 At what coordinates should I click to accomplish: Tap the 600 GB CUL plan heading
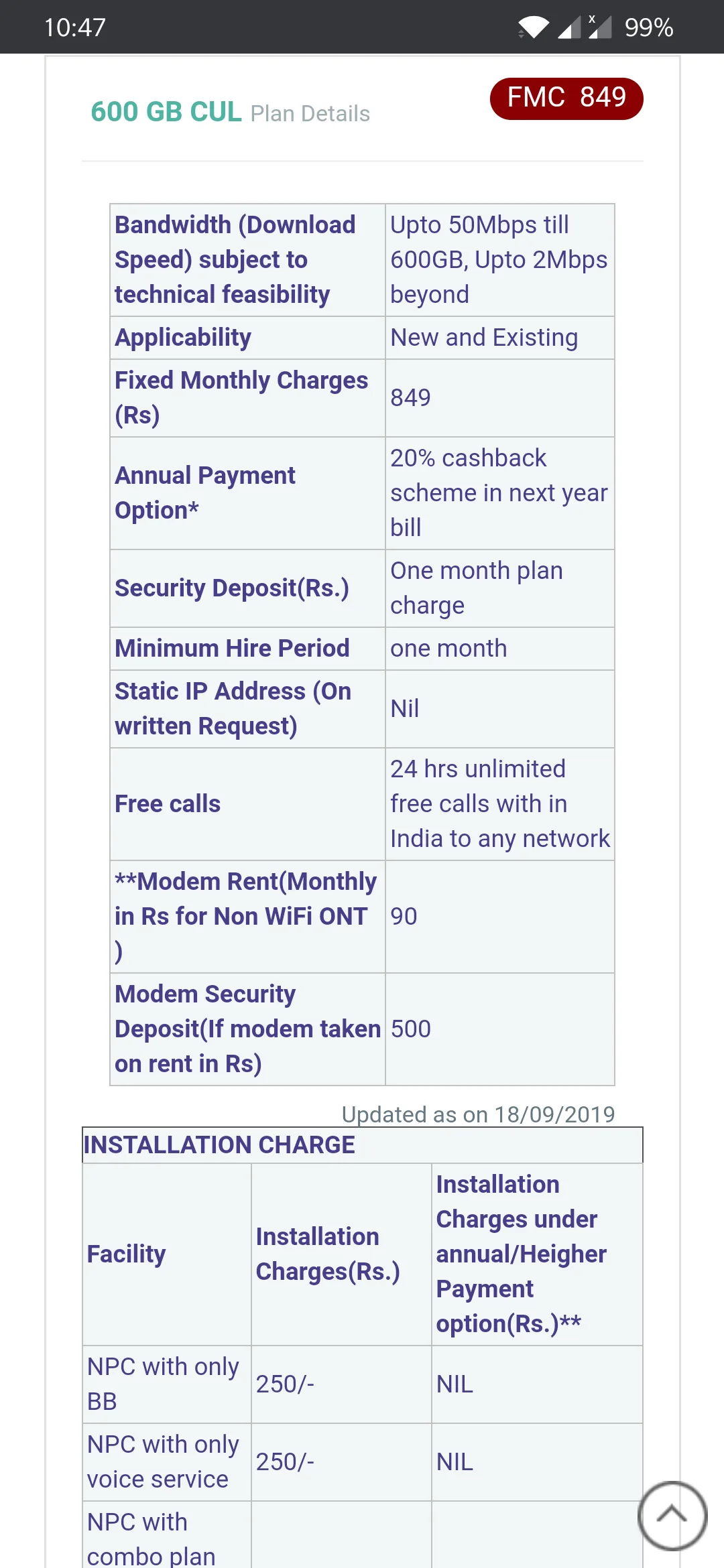(166, 112)
